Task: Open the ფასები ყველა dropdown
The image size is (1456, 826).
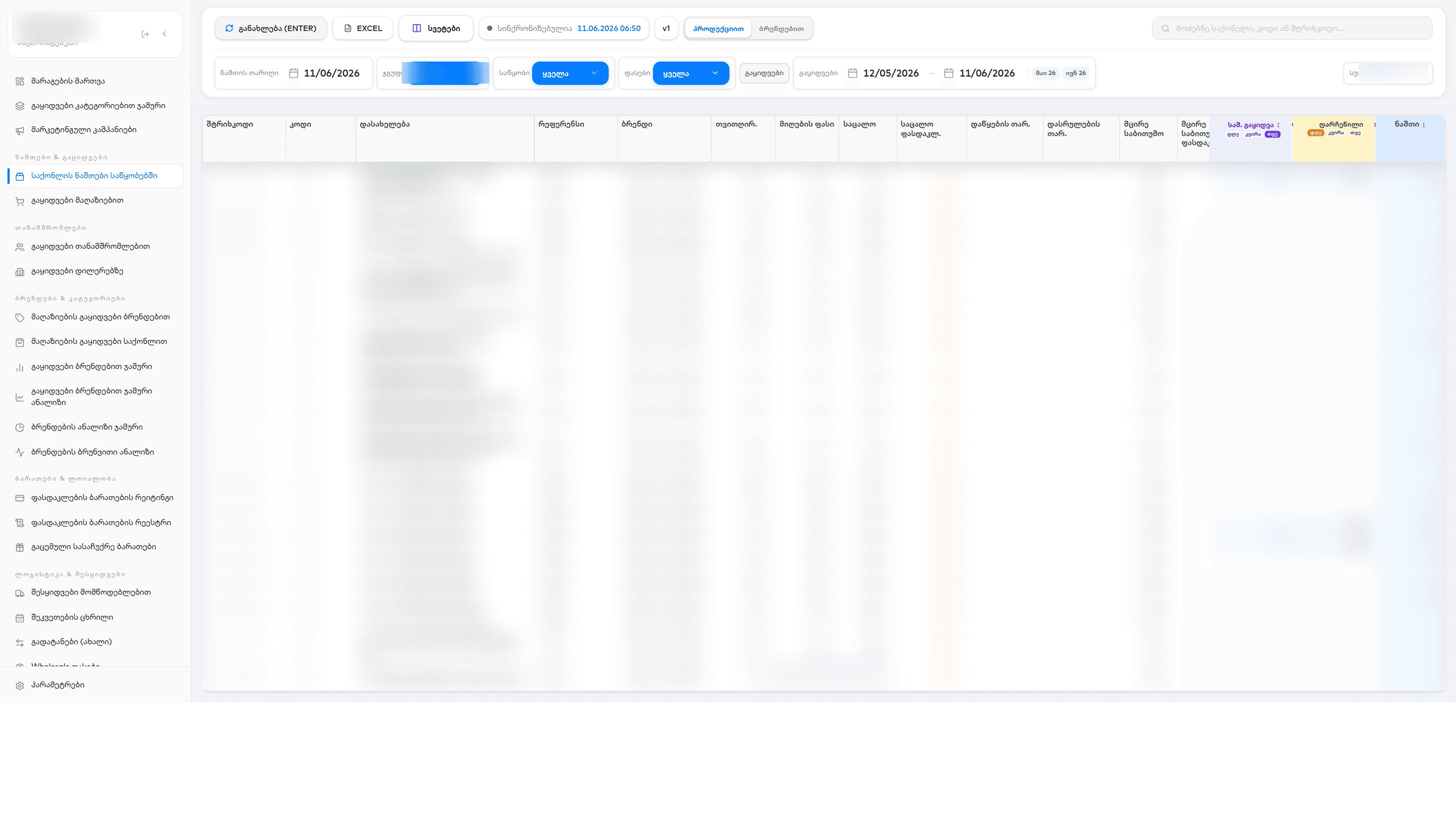Action: [x=690, y=73]
